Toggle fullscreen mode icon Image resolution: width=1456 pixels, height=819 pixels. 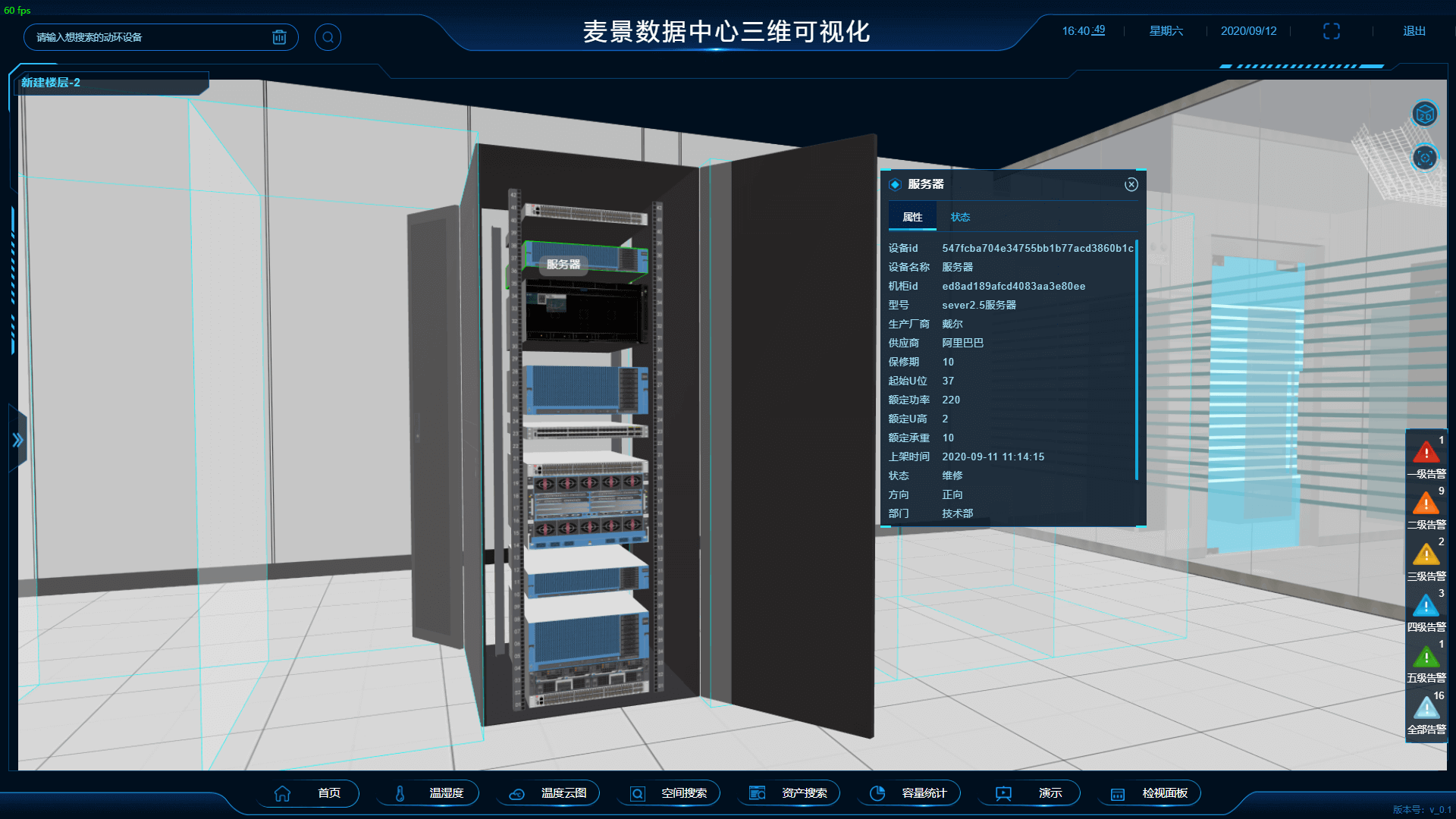(x=1332, y=31)
